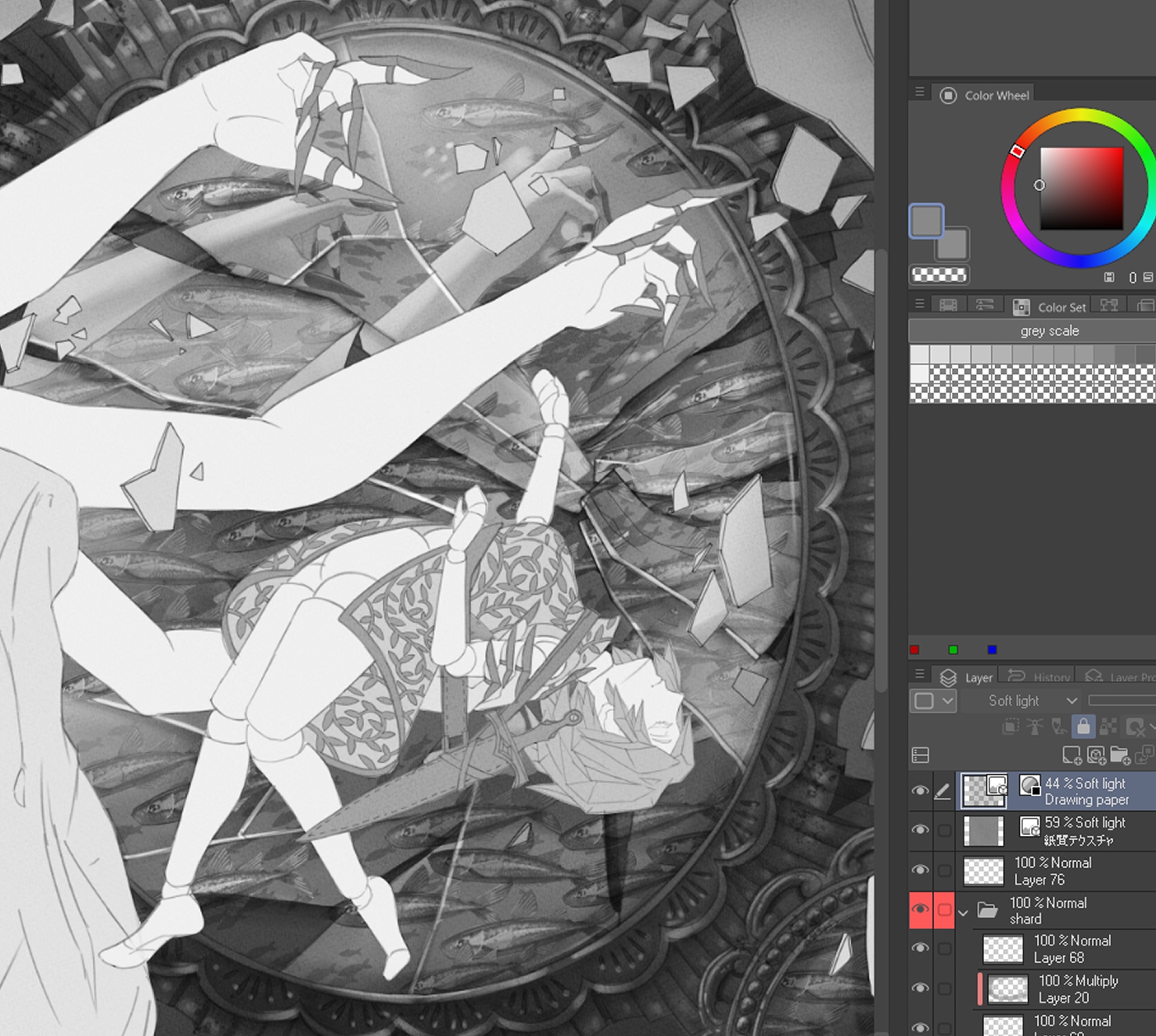Click the grey scale color set button

click(1049, 331)
